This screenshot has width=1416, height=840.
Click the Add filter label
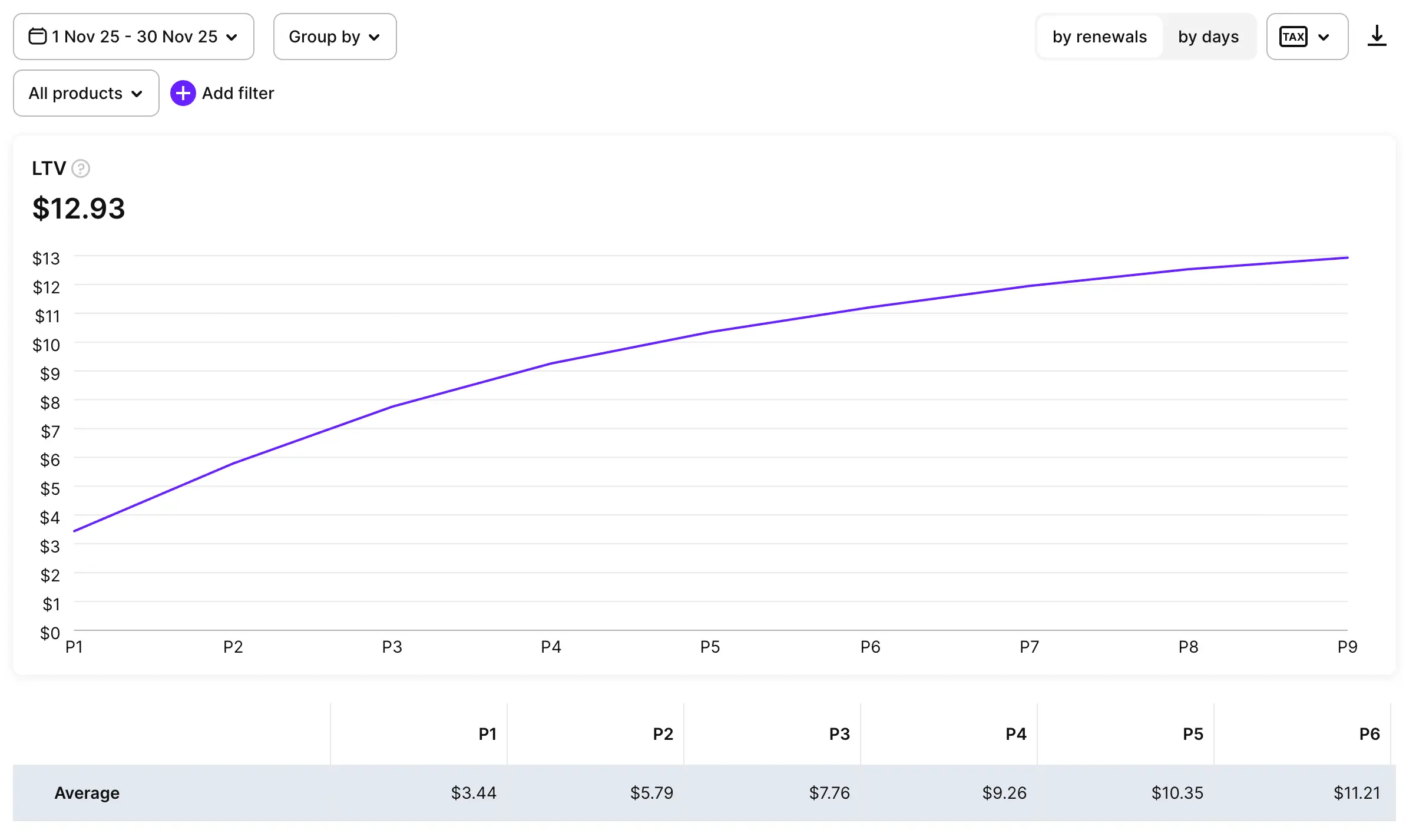click(x=237, y=93)
